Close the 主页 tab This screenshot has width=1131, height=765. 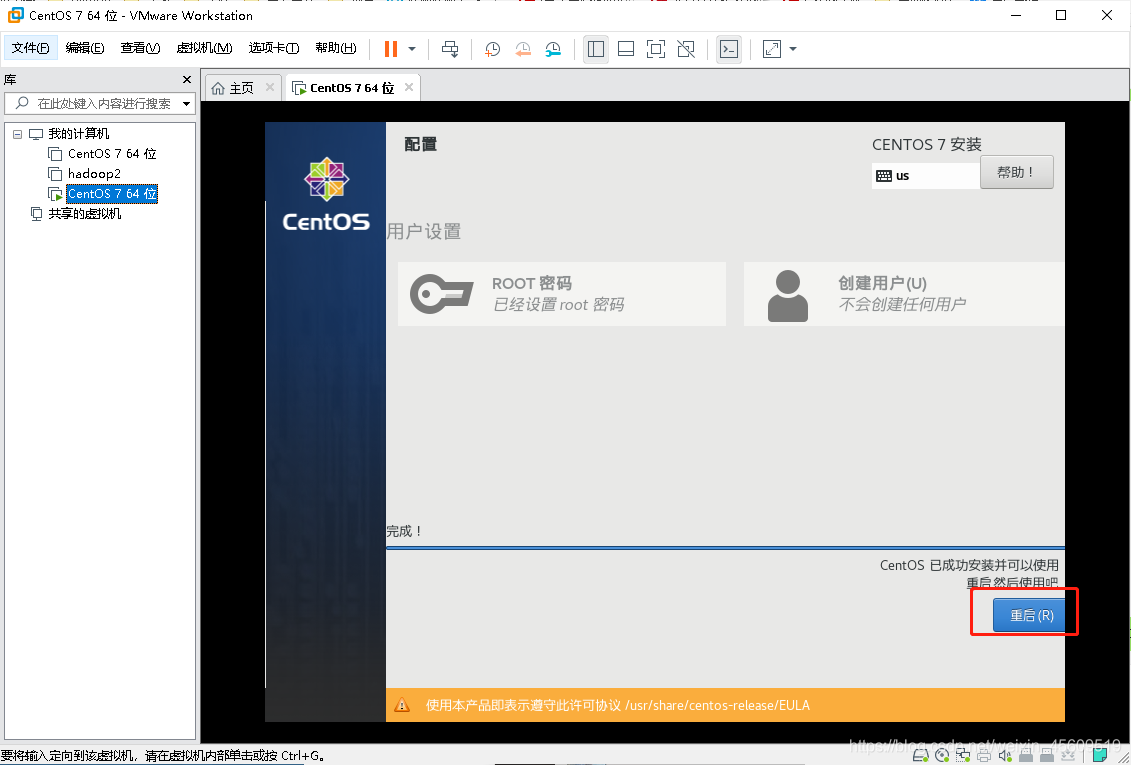(270, 87)
